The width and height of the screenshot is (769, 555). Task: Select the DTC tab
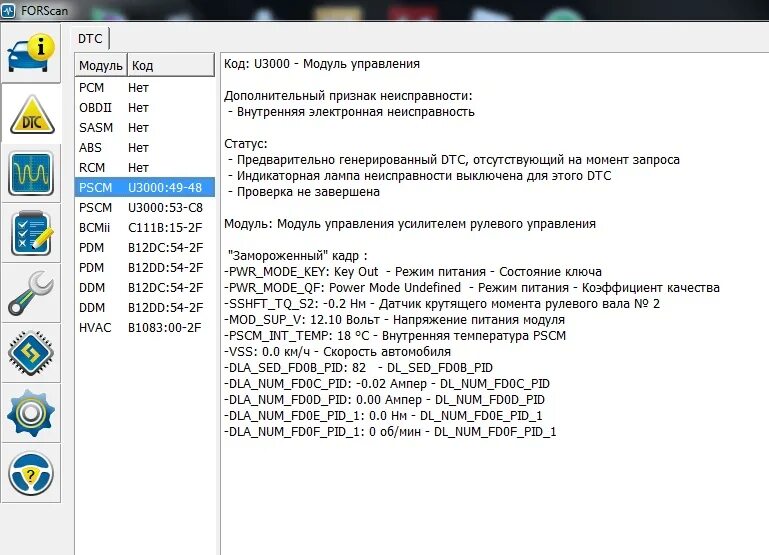(90, 39)
